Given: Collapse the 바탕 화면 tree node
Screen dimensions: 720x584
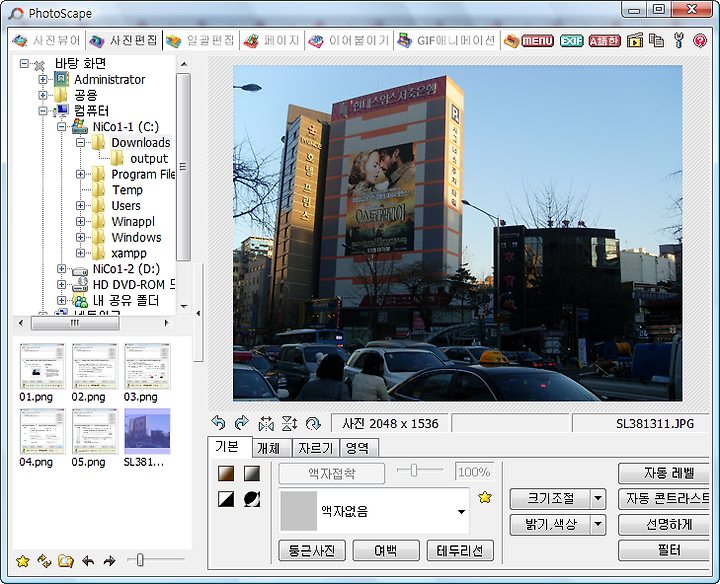Looking at the screenshot, I should pos(24,64).
